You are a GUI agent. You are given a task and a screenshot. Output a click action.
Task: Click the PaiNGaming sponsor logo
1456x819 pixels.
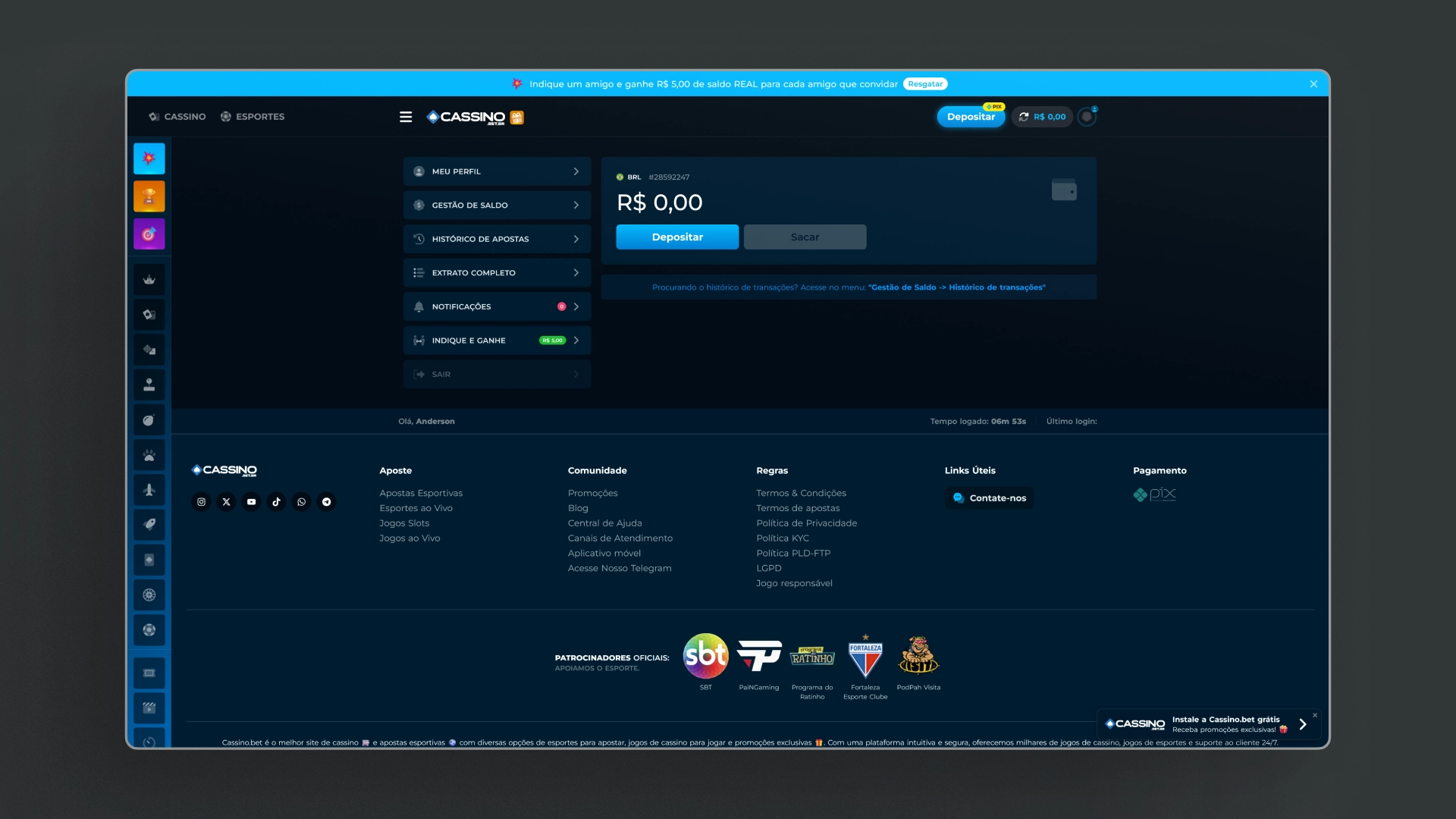click(x=759, y=656)
